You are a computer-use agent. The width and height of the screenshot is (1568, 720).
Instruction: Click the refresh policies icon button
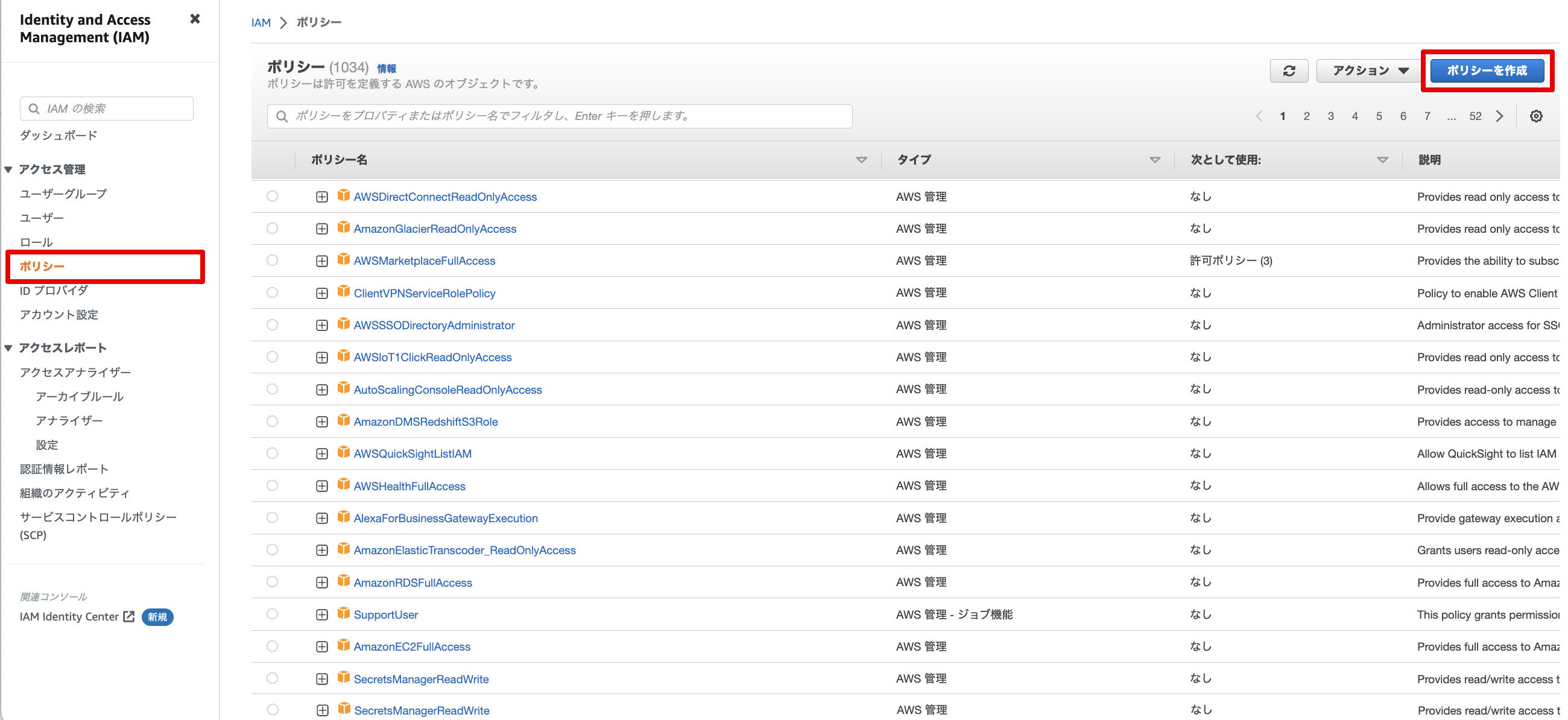click(1288, 71)
